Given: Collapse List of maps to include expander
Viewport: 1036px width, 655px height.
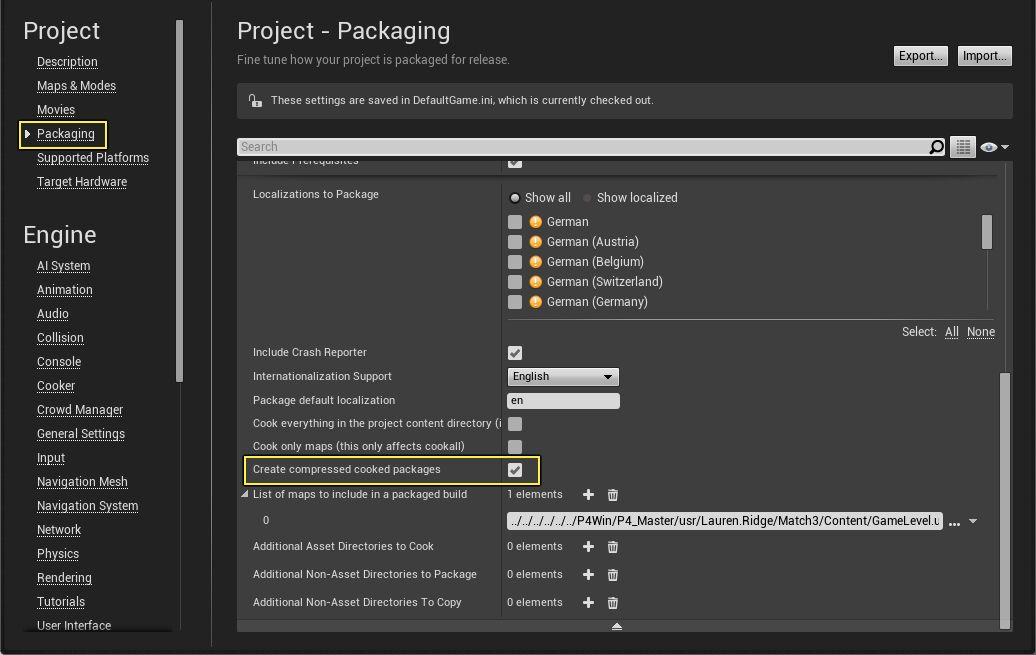Looking at the screenshot, I should tap(244, 493).
